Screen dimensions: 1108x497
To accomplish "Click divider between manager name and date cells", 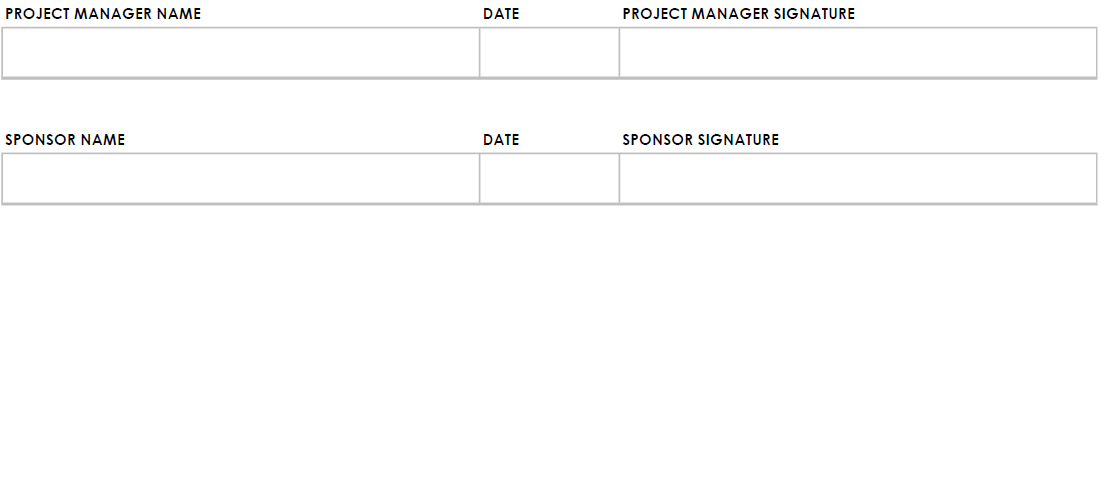I will coord(480,52).
